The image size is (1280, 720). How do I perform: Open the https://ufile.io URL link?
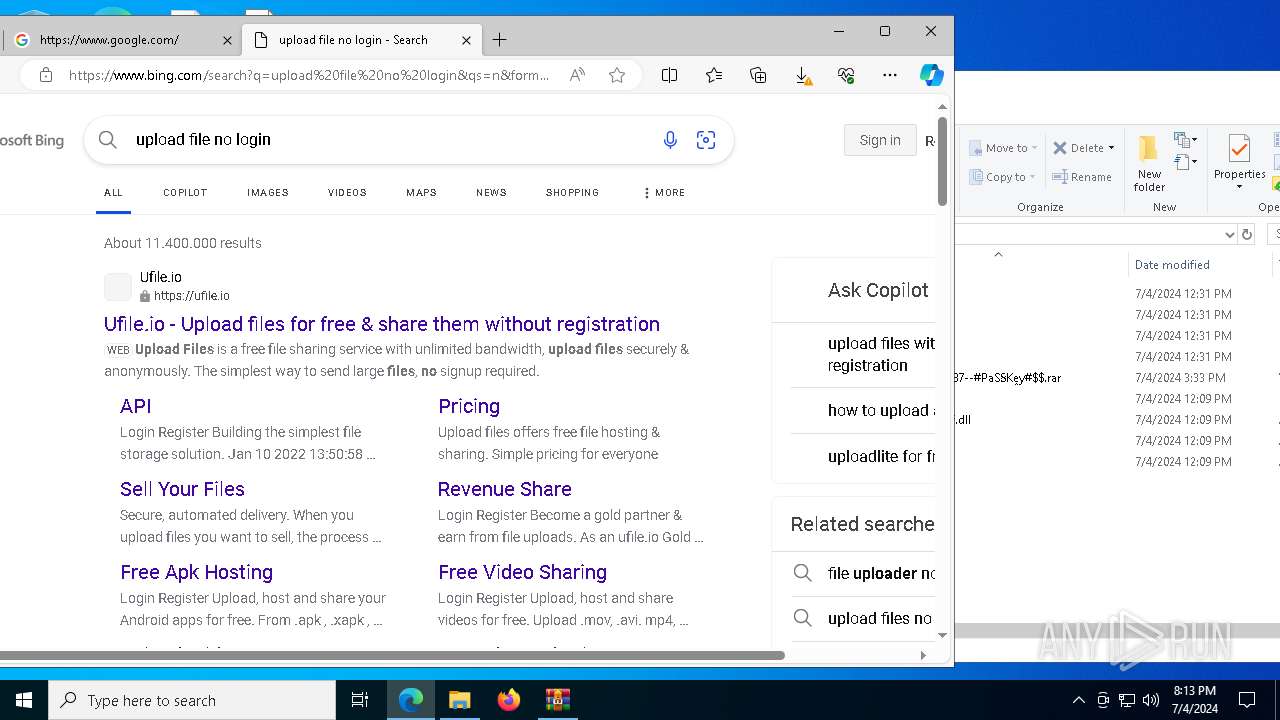point(192,296)
